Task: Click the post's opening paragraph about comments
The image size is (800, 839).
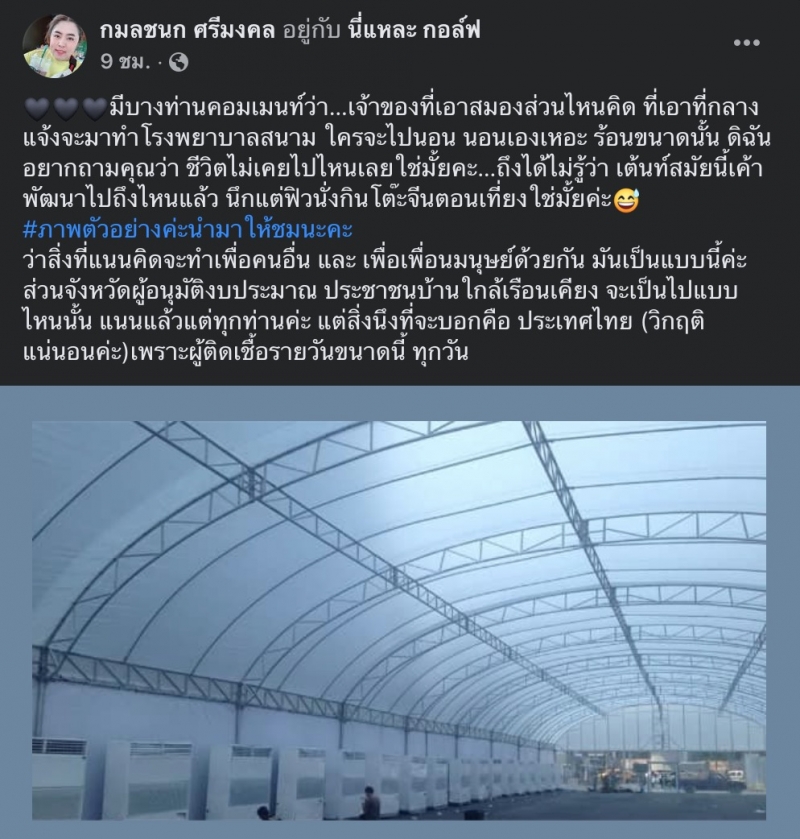Action: point(397,154)
